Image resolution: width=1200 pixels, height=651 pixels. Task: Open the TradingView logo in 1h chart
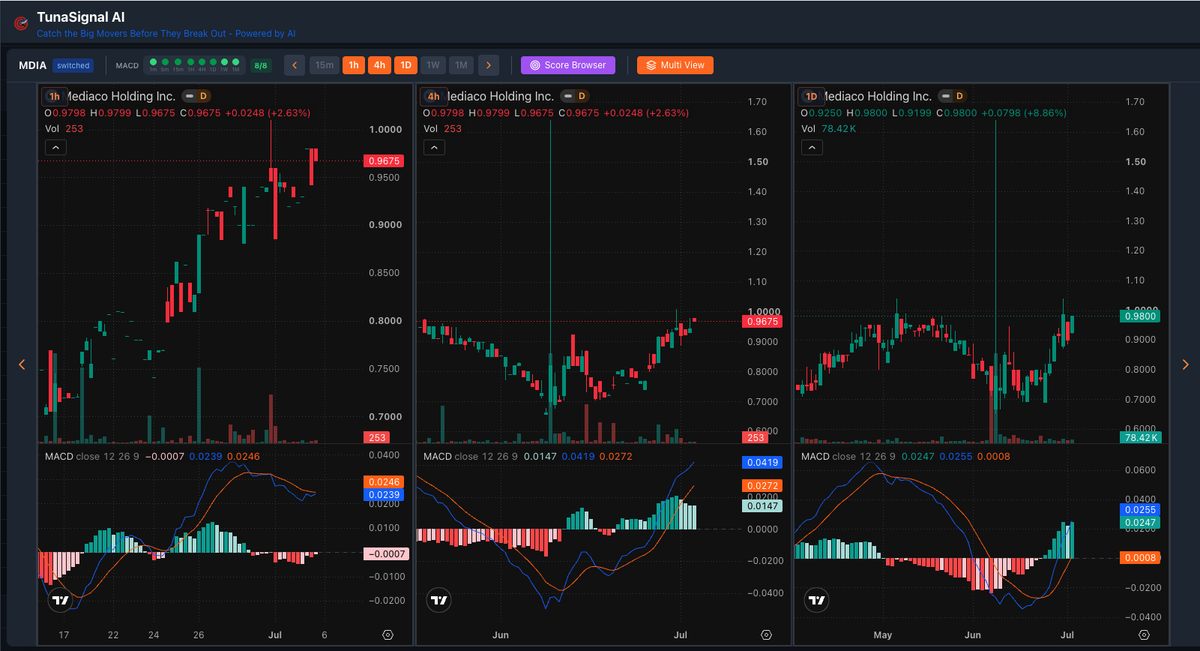[61, 601]
